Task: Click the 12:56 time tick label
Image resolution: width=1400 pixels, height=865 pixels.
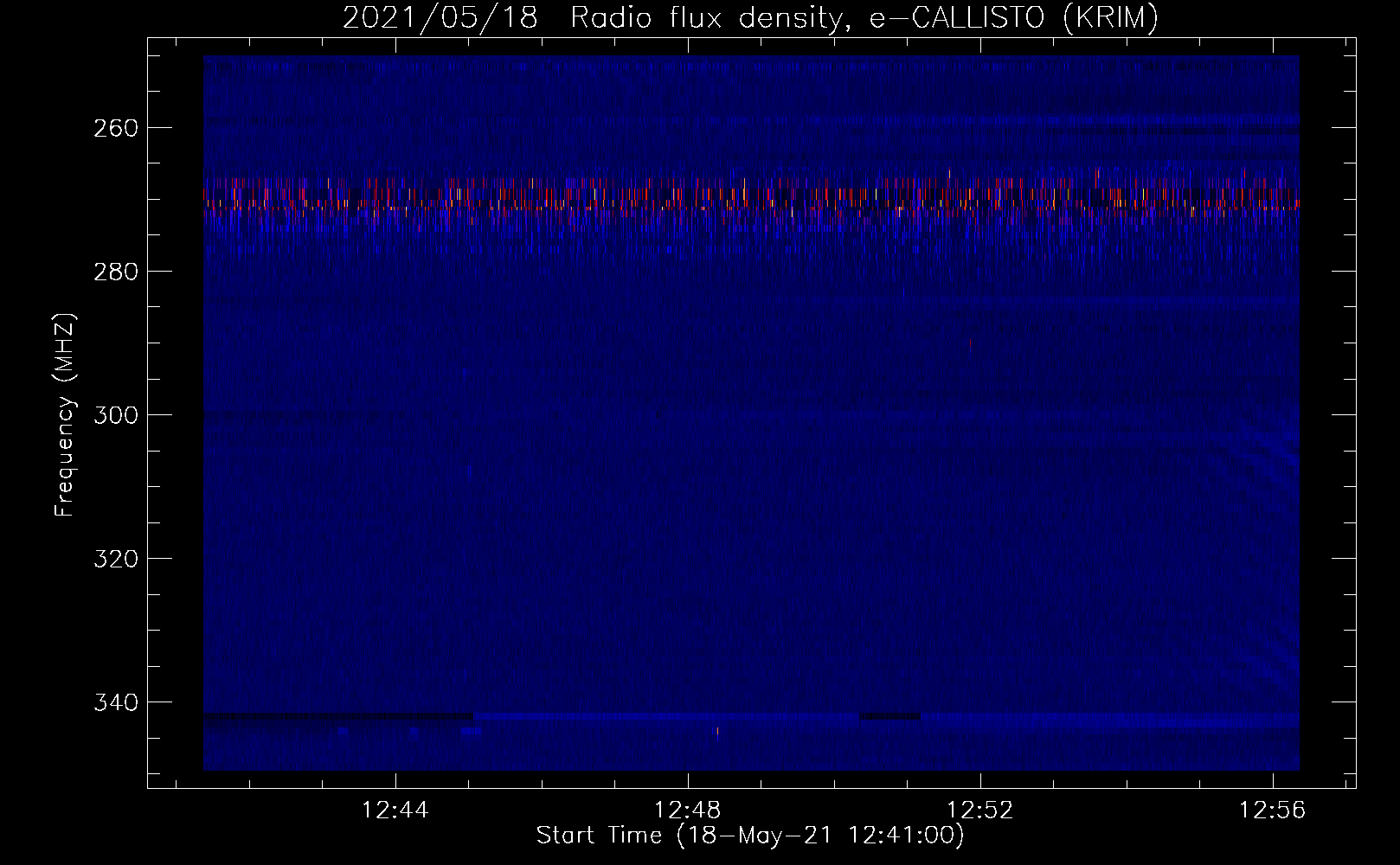Action: click(1273, 811)
